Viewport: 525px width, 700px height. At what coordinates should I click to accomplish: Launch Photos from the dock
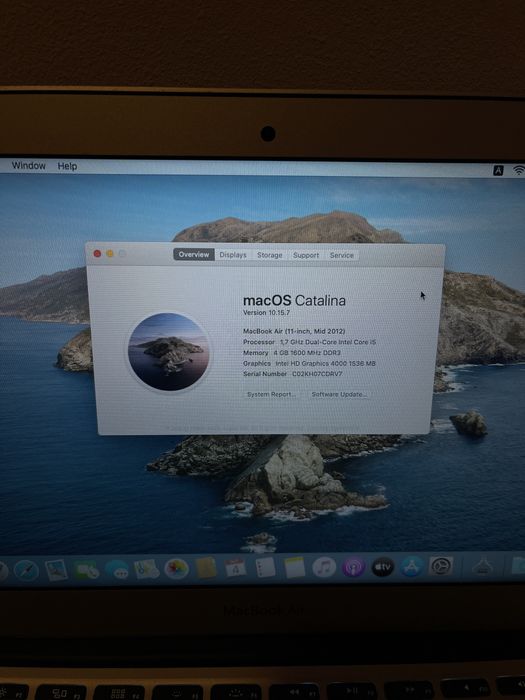[176, 569]
